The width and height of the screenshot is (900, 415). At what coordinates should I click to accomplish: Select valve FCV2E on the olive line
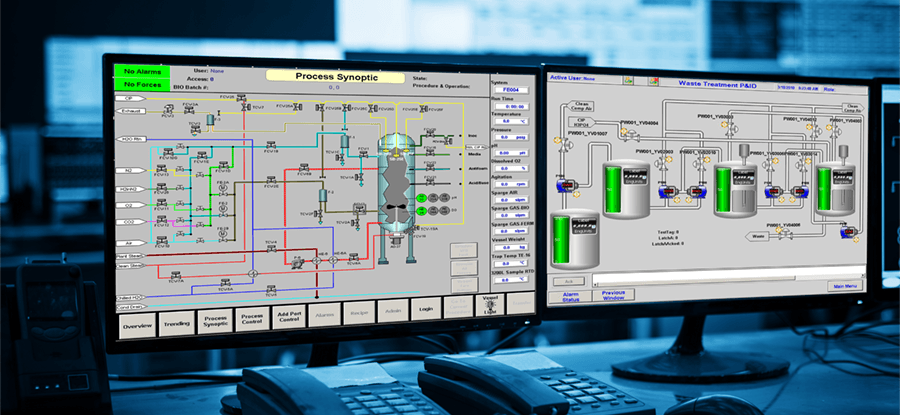(271, 180)
